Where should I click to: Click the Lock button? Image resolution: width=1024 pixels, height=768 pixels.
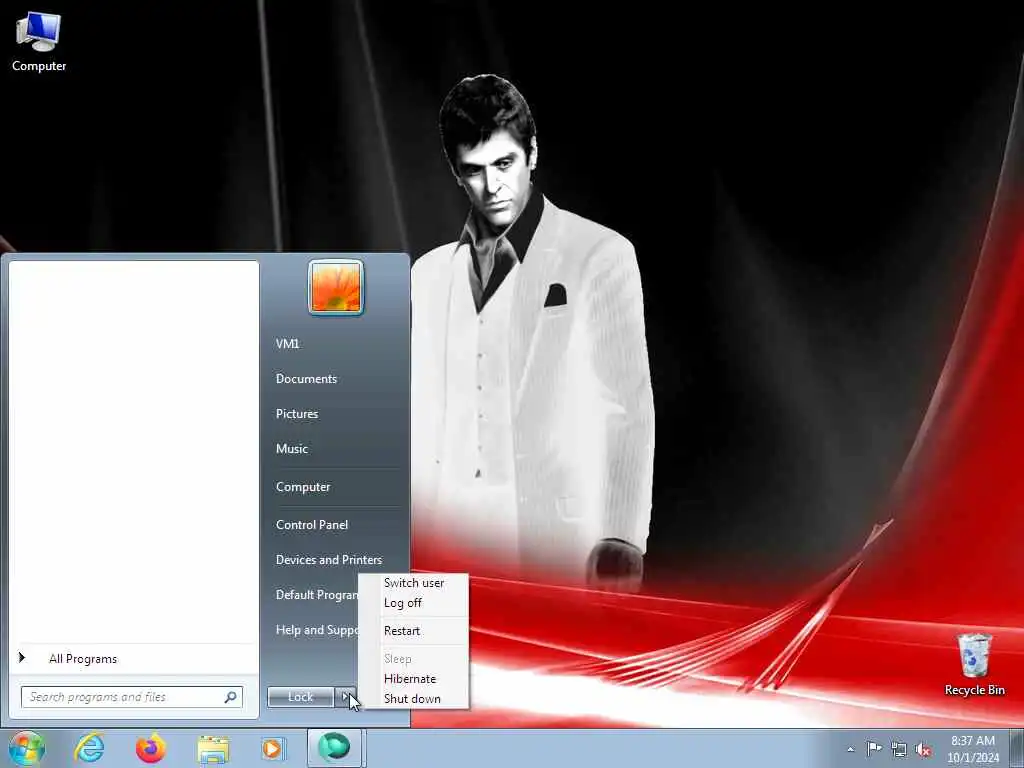(300, 697)
